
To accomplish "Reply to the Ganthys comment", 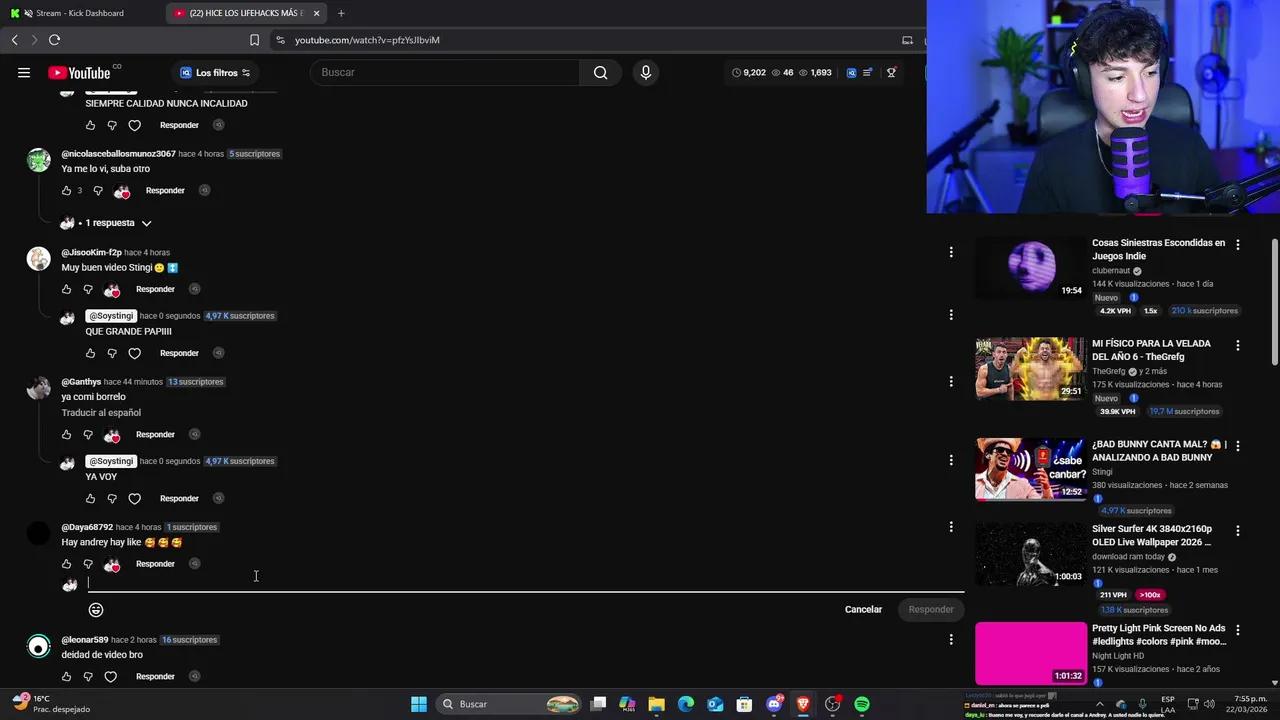I will click(x=155, y=434).
